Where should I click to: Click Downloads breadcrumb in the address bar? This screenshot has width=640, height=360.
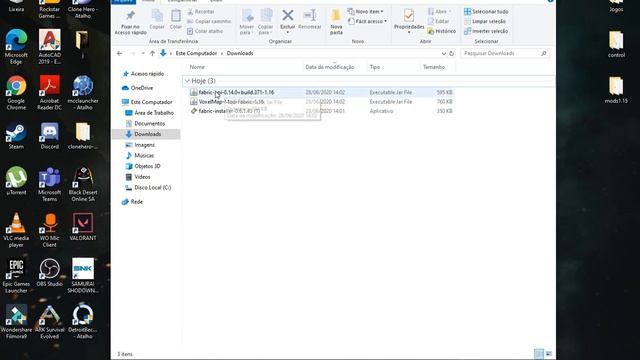tap(240, 53)
